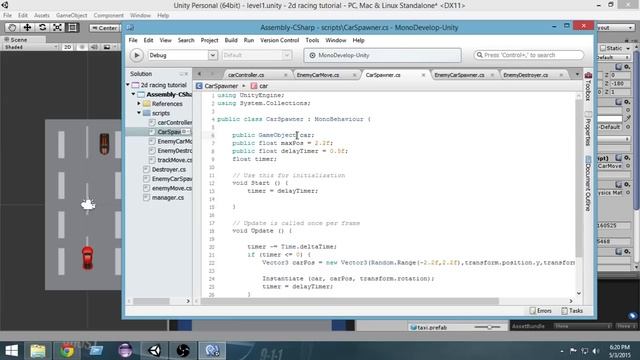
Task: Open the Project menu
Action: click(x=209, y=40)
